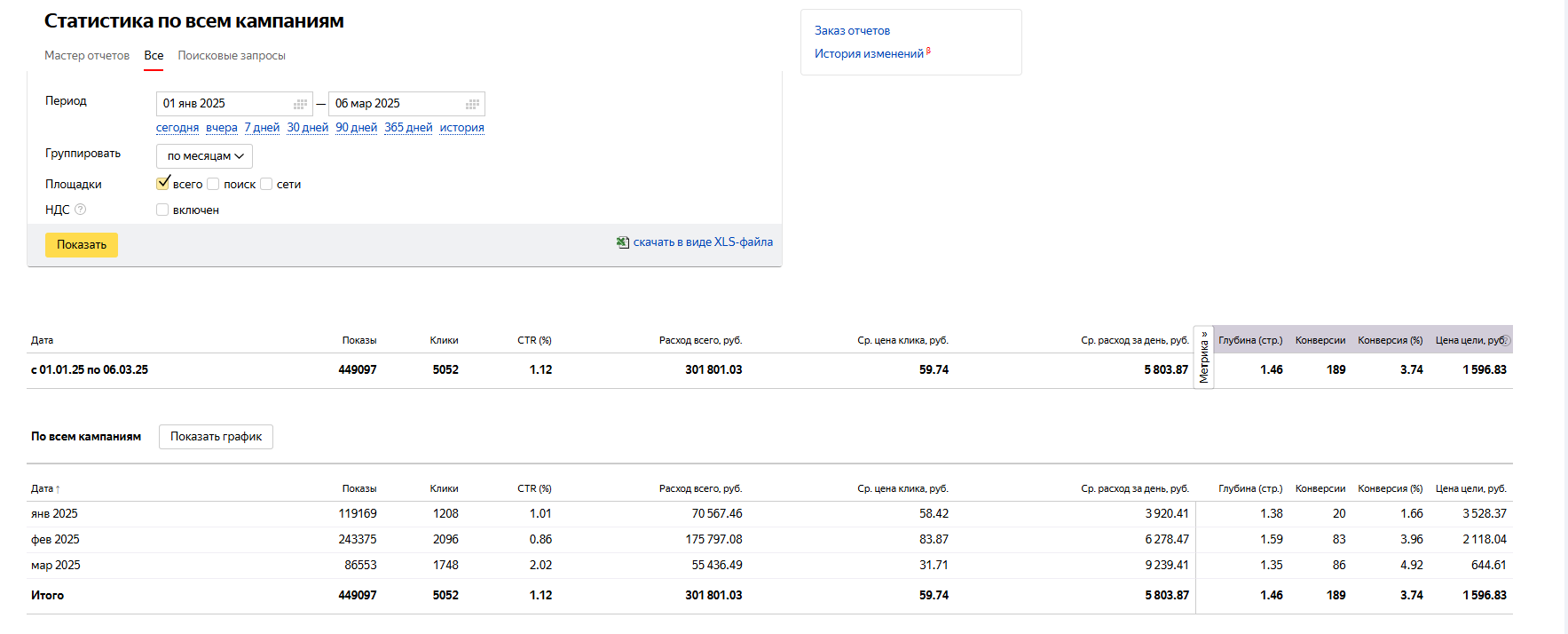The image size is (1568, 634).
Task: Click the 'история' period link
Action: click(x=461, y=128)
